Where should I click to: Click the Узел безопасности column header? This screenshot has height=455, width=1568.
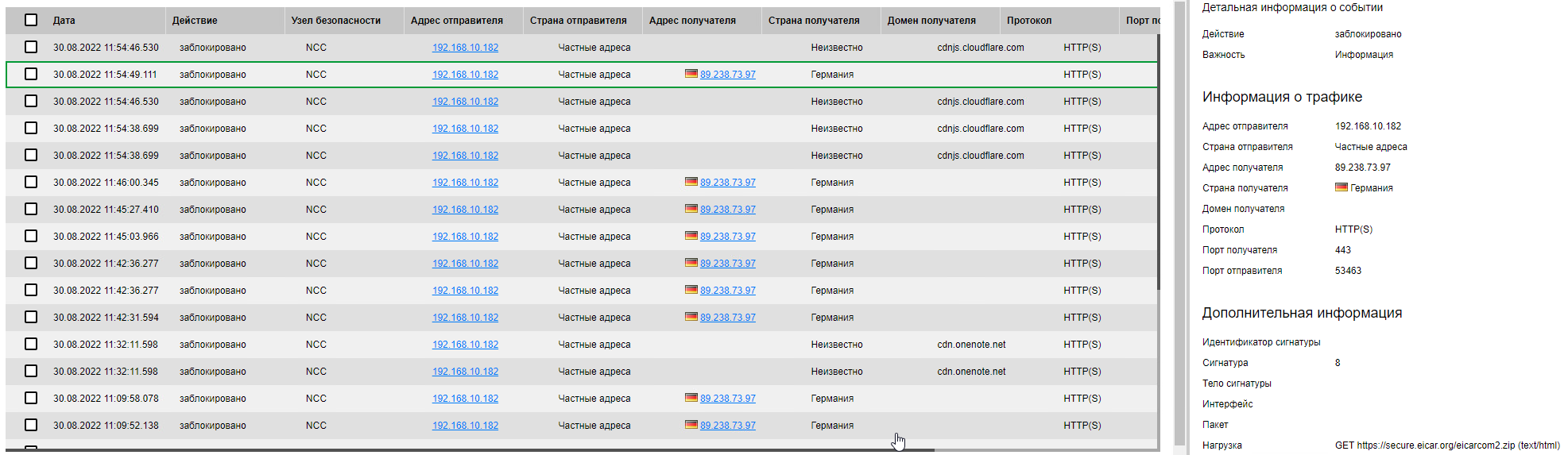tap(335, 21)
